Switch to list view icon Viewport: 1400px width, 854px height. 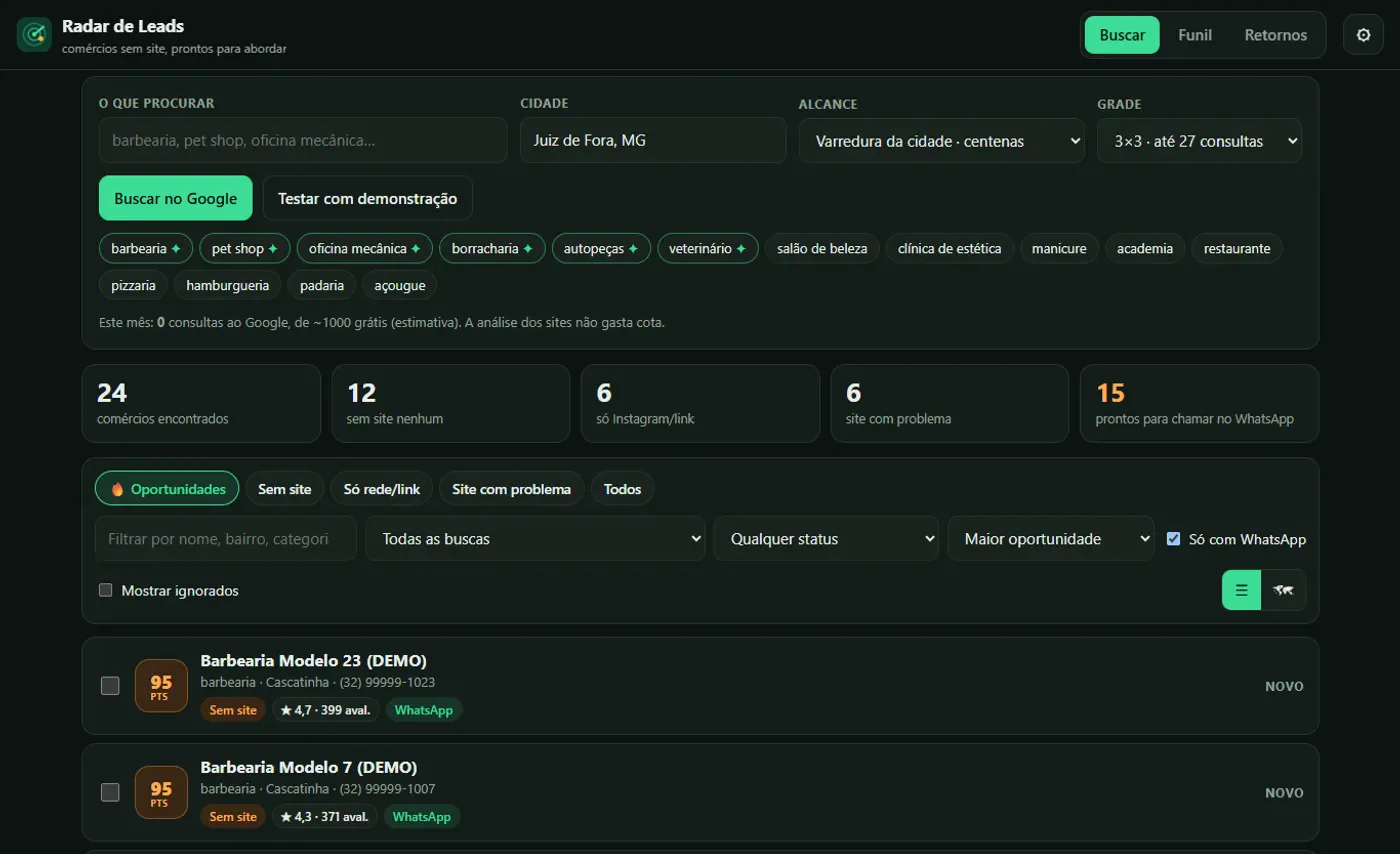[1242, 590]
